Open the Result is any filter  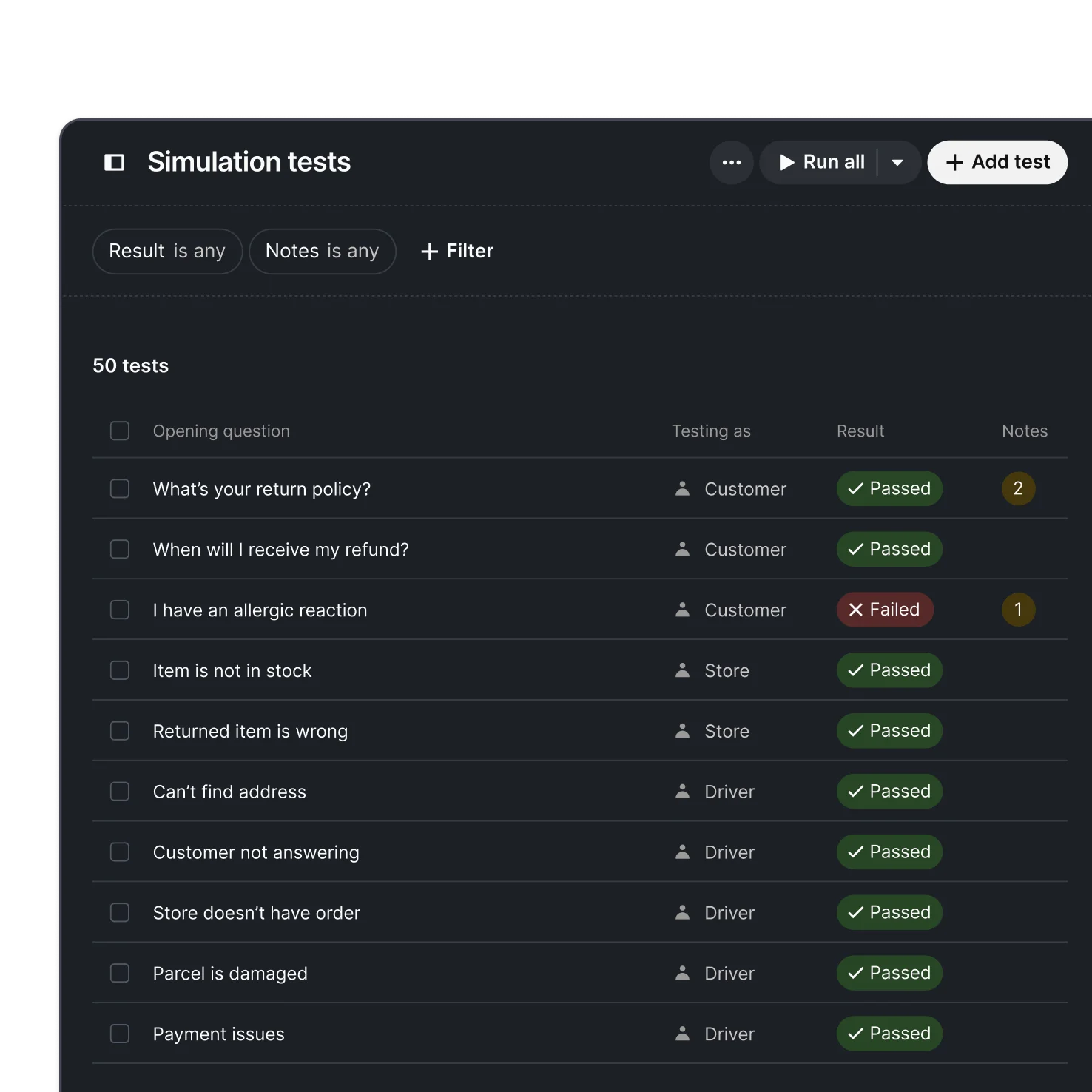(x=167, y=251)
